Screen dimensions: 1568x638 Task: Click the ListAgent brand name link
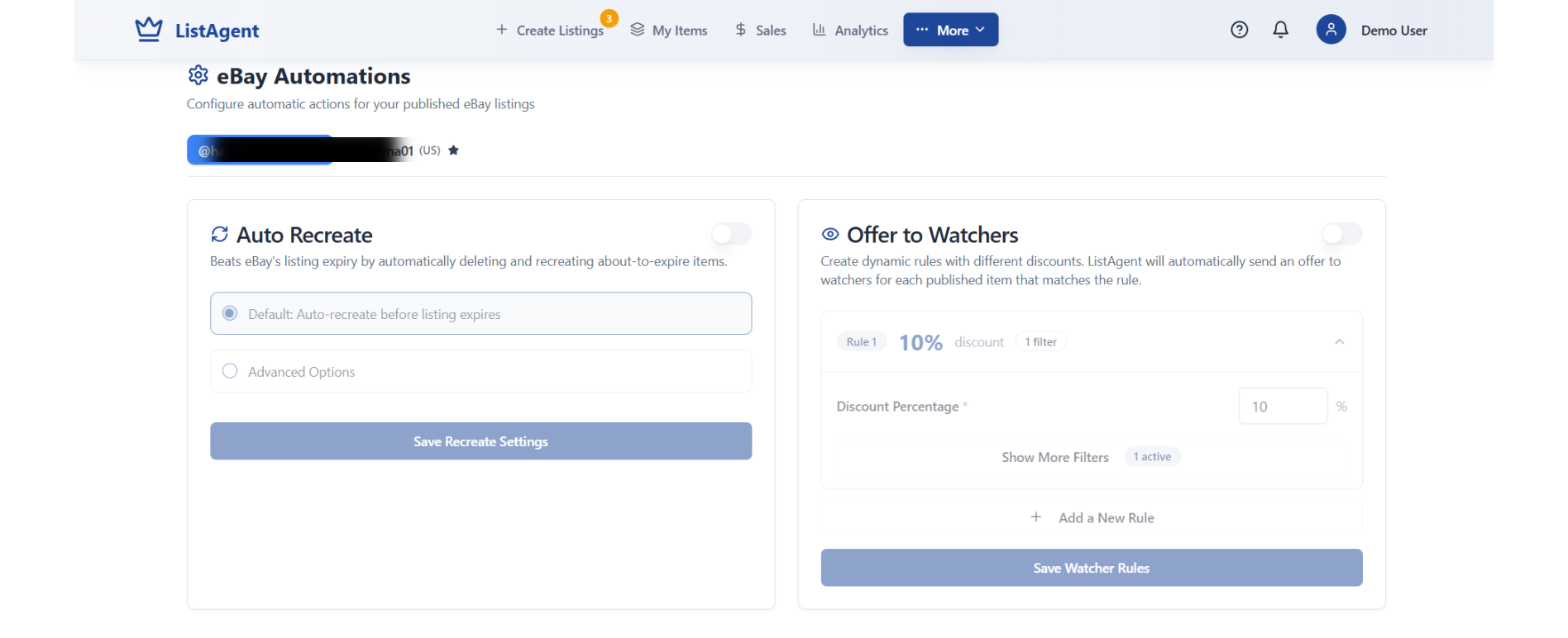217,31
